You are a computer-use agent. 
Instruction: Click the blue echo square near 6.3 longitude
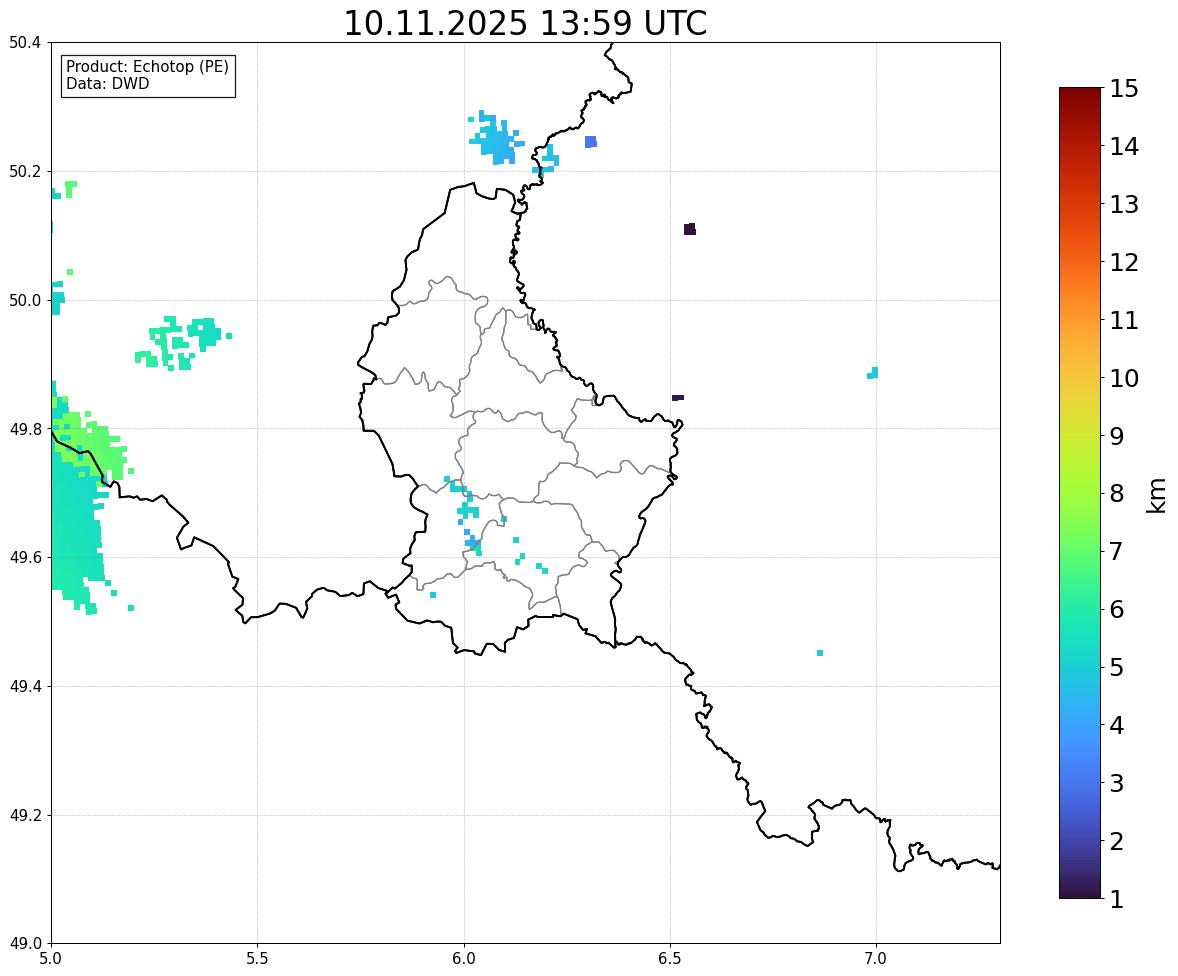(591, 142)
